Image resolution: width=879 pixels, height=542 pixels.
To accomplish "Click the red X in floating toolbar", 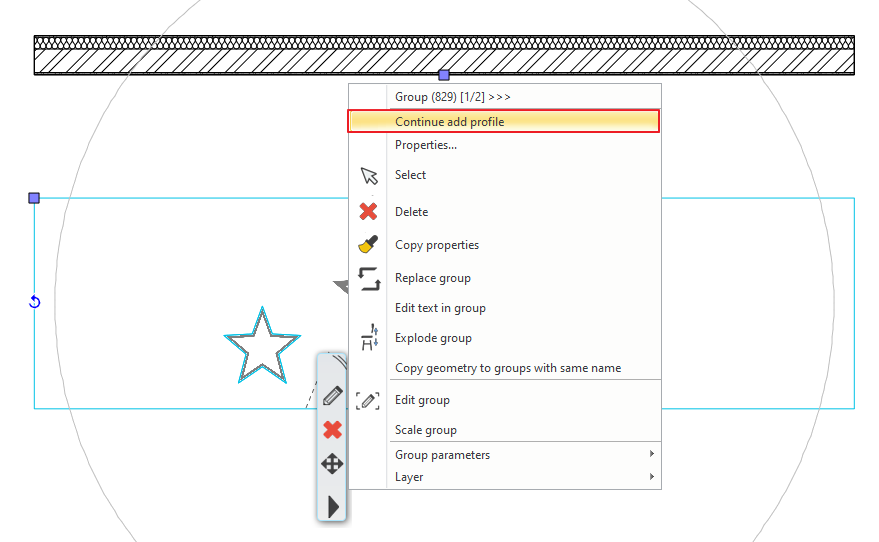I will pyautogui.click(x=333, y=430).
